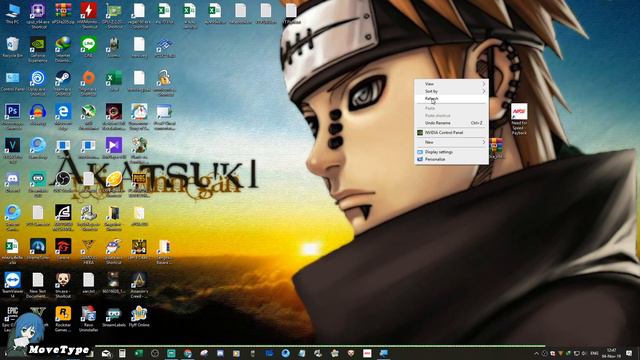Open Calculator from the taskbar

click(122, 353)
